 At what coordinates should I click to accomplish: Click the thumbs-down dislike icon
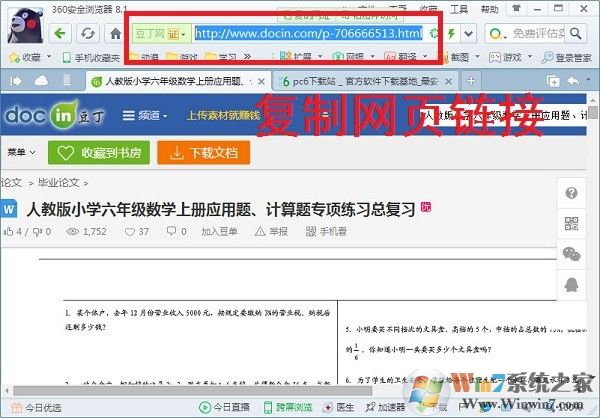point(38,231)
